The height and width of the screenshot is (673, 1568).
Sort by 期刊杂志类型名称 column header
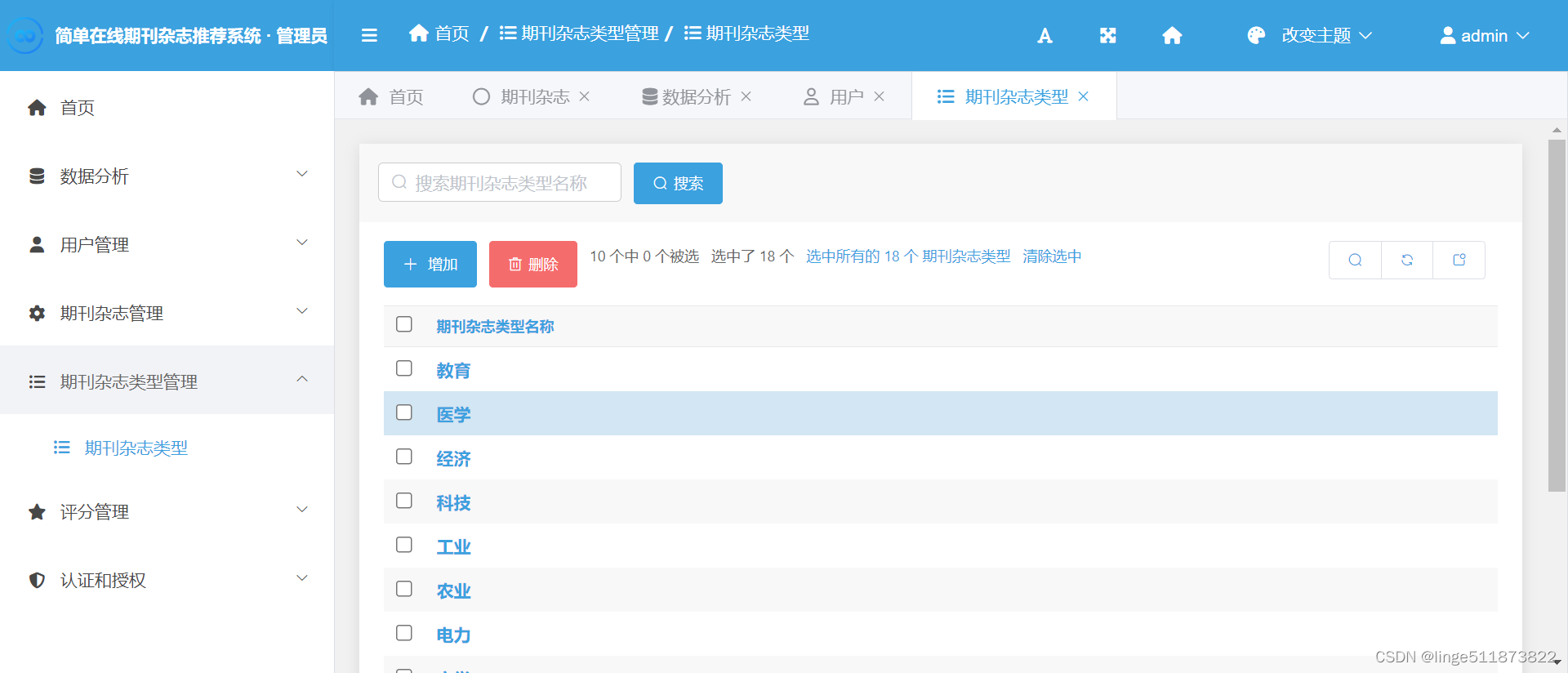pyautogui.click(x=495, y=327)
